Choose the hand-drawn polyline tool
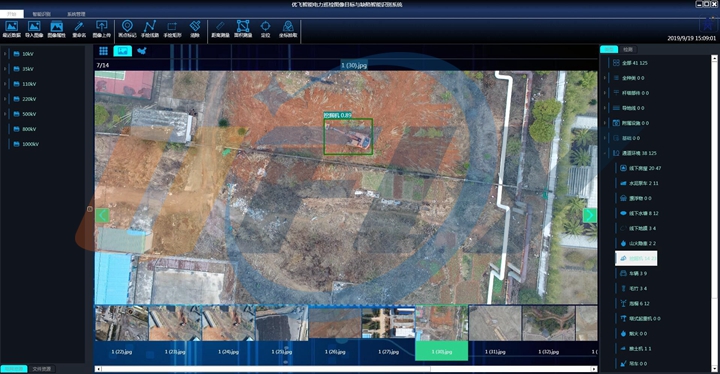This screenshot has width=720, height=374. coord(150,29)
